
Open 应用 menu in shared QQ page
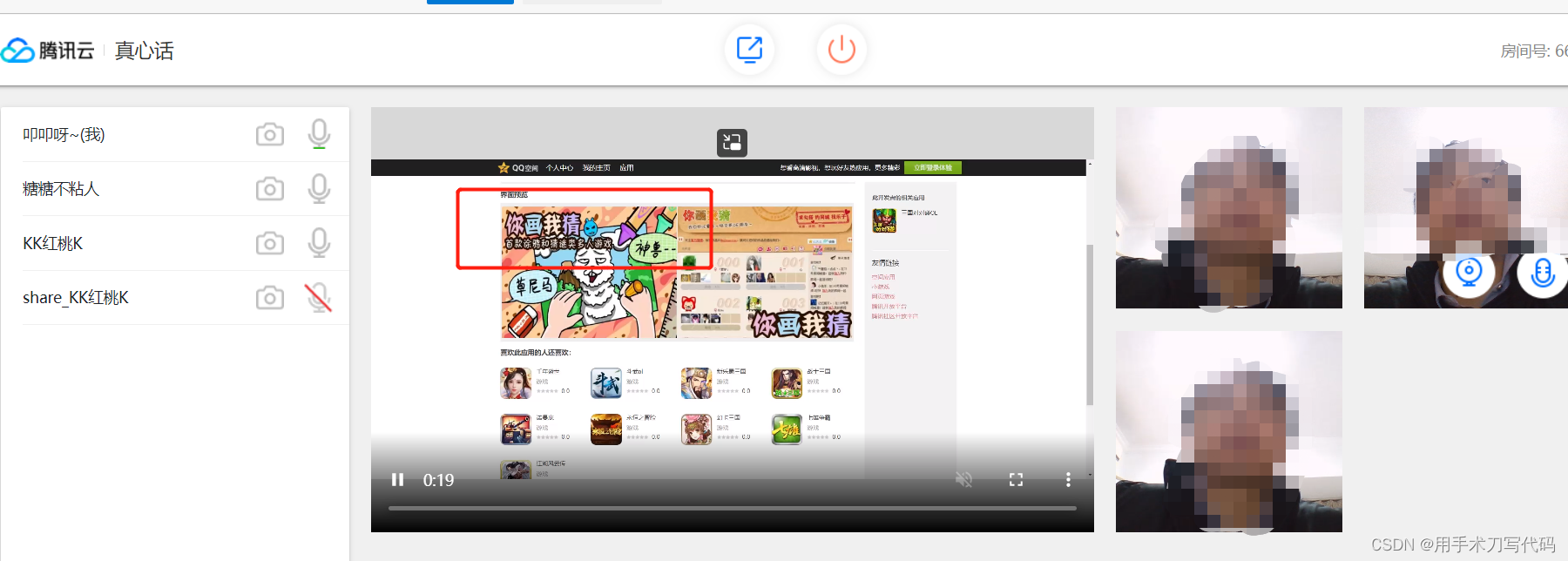click(626, 167)
